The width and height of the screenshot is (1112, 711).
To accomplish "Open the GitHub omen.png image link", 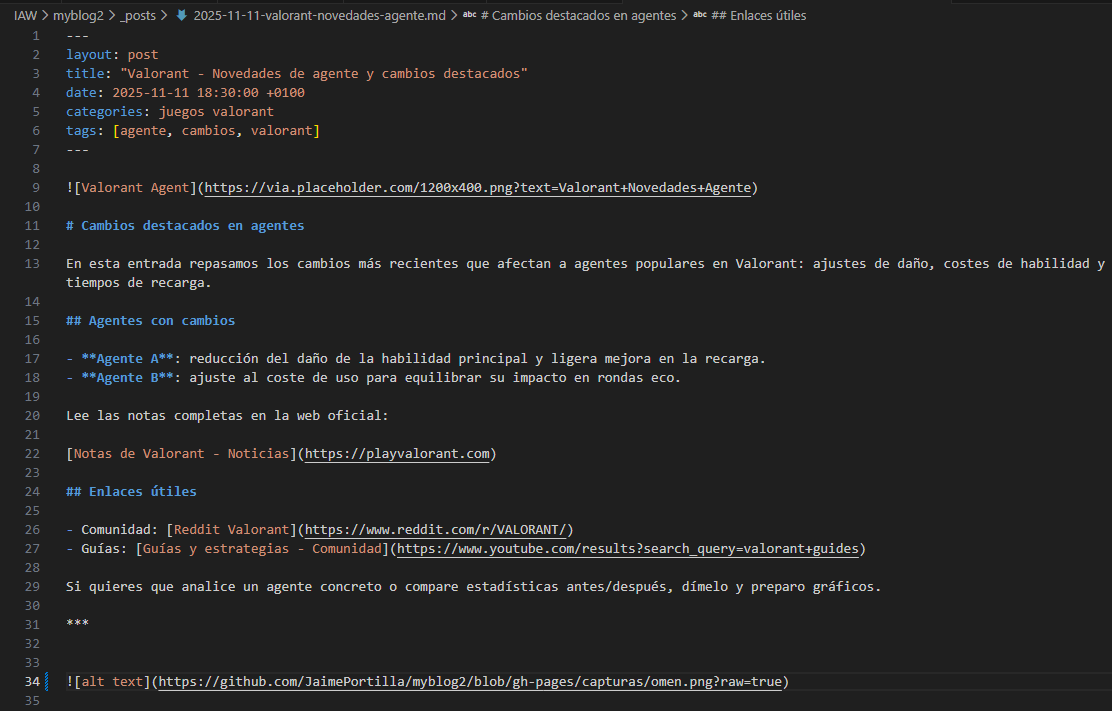I will point(470,681).
